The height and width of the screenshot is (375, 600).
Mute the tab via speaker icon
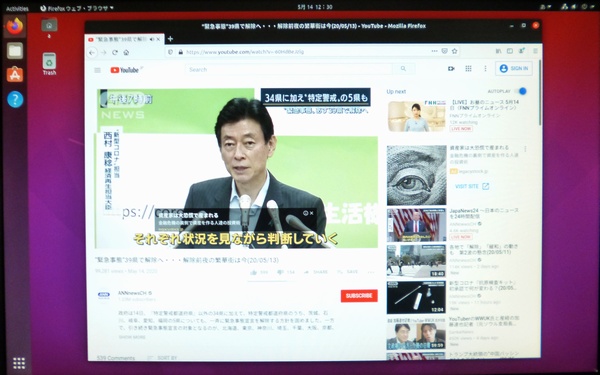[x=152, y=39]
